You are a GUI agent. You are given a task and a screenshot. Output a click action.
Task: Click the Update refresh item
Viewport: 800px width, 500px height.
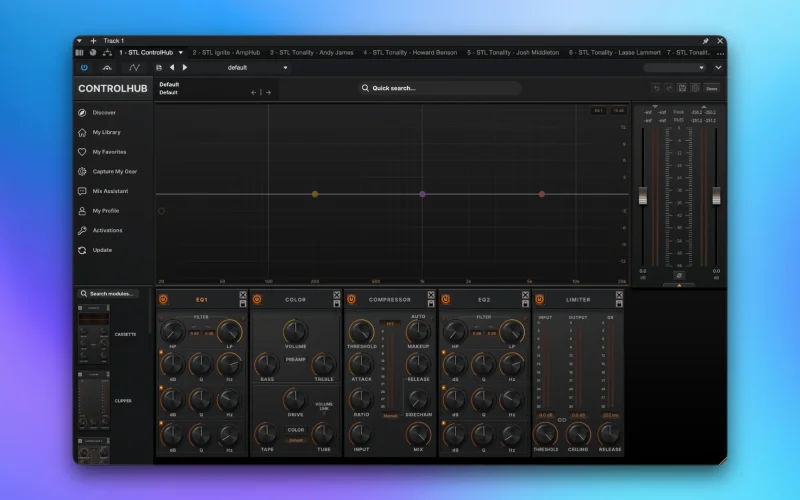(95, 250)
